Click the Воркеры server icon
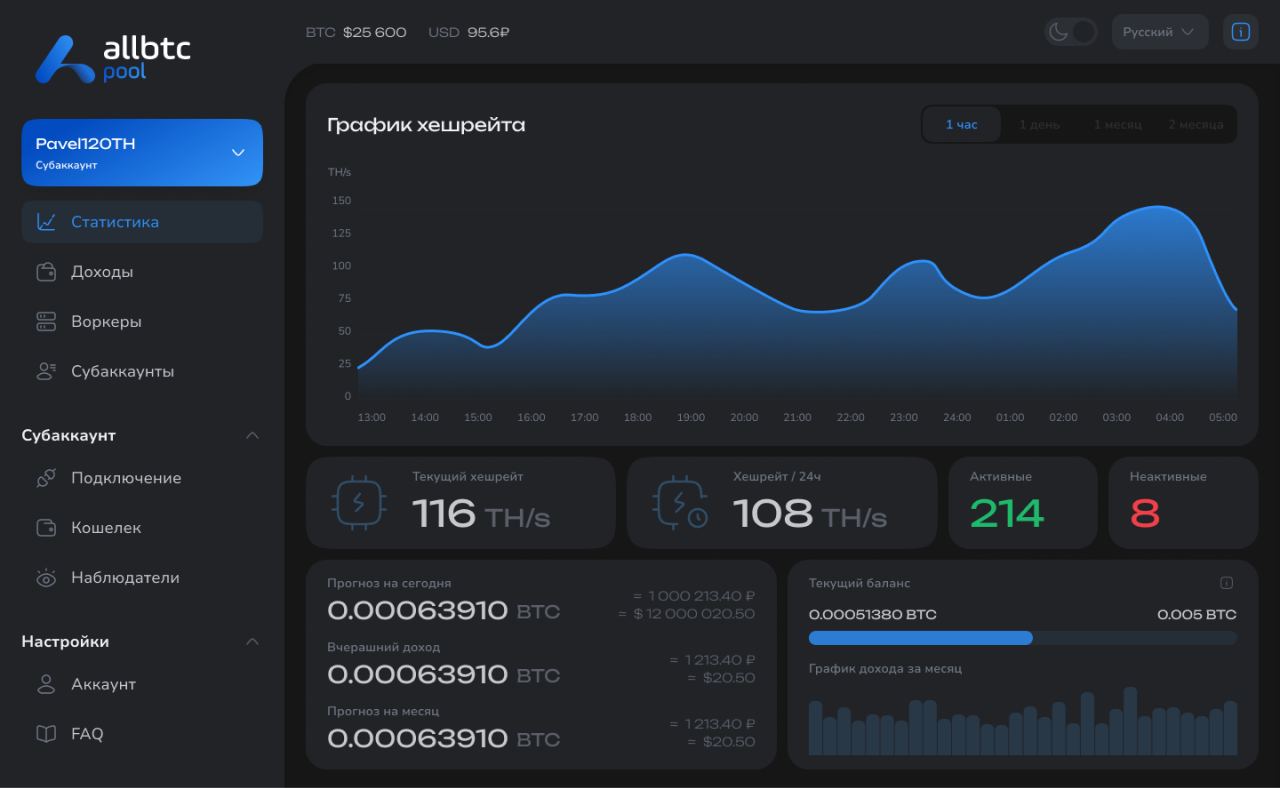This screenshot has height=788, width=1280. 46,322
